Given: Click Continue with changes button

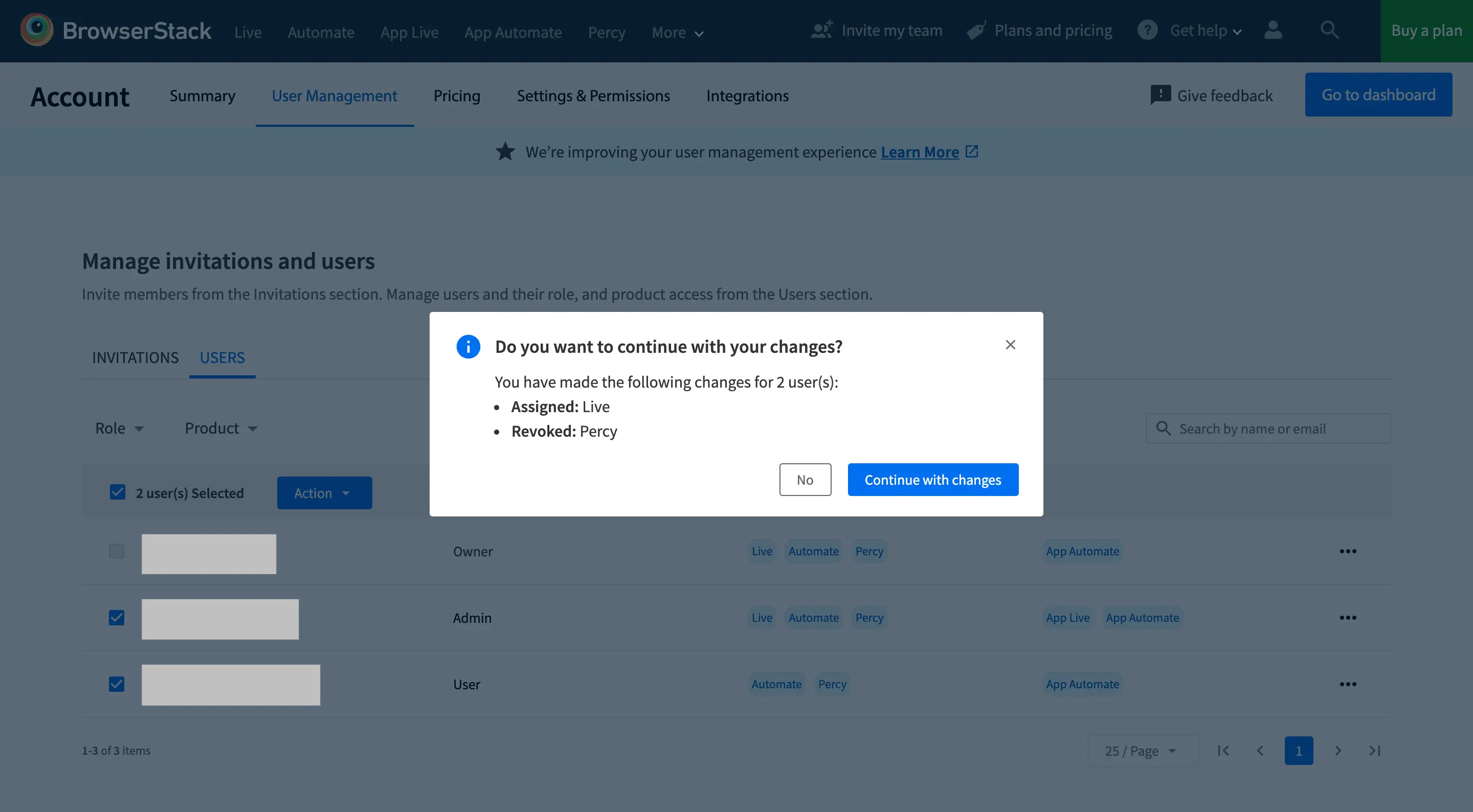Looking at the screenshot, I should tap(932, 479).
